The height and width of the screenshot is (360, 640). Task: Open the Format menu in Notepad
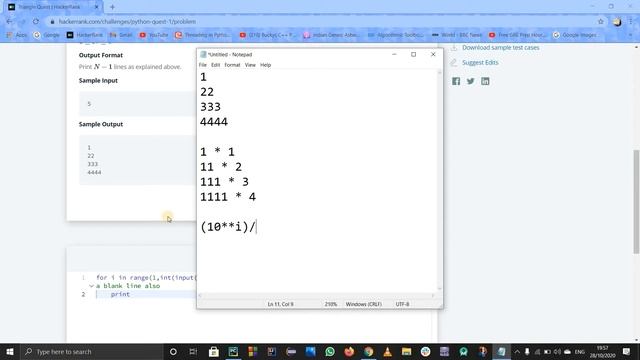pyautogui.click(x=232, y=65)
